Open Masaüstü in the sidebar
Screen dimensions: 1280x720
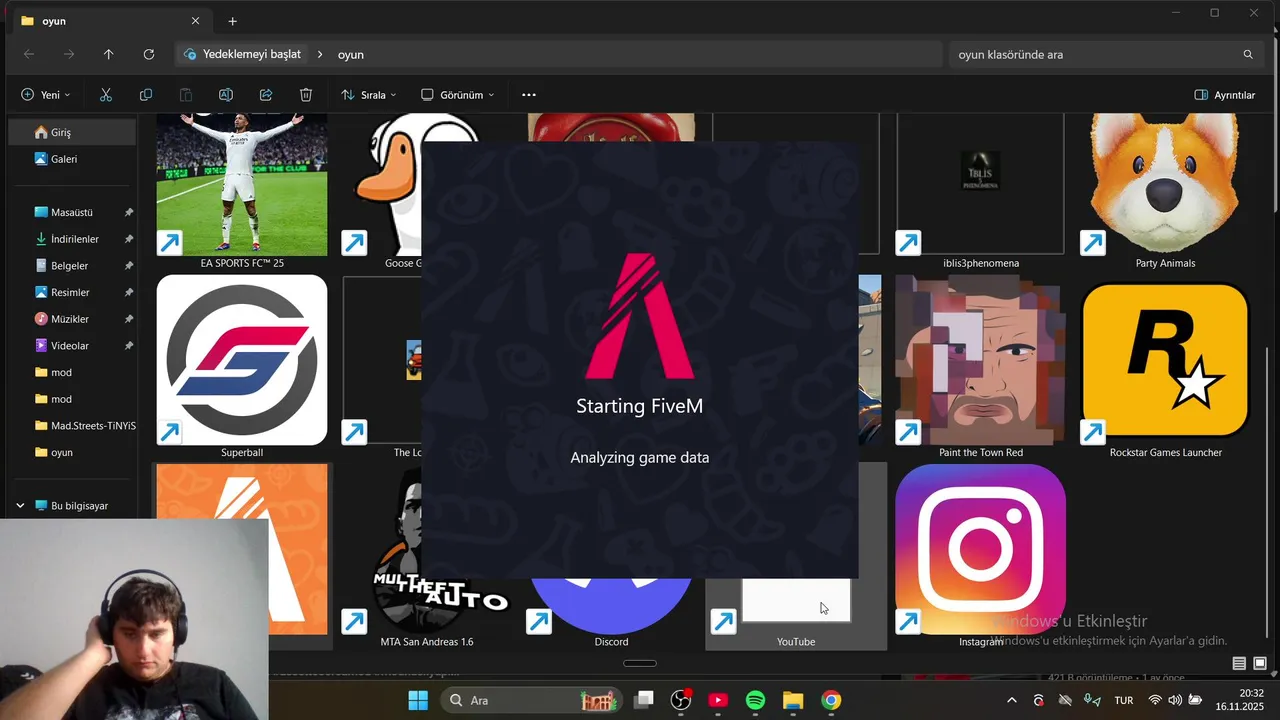tap(72, 212)
